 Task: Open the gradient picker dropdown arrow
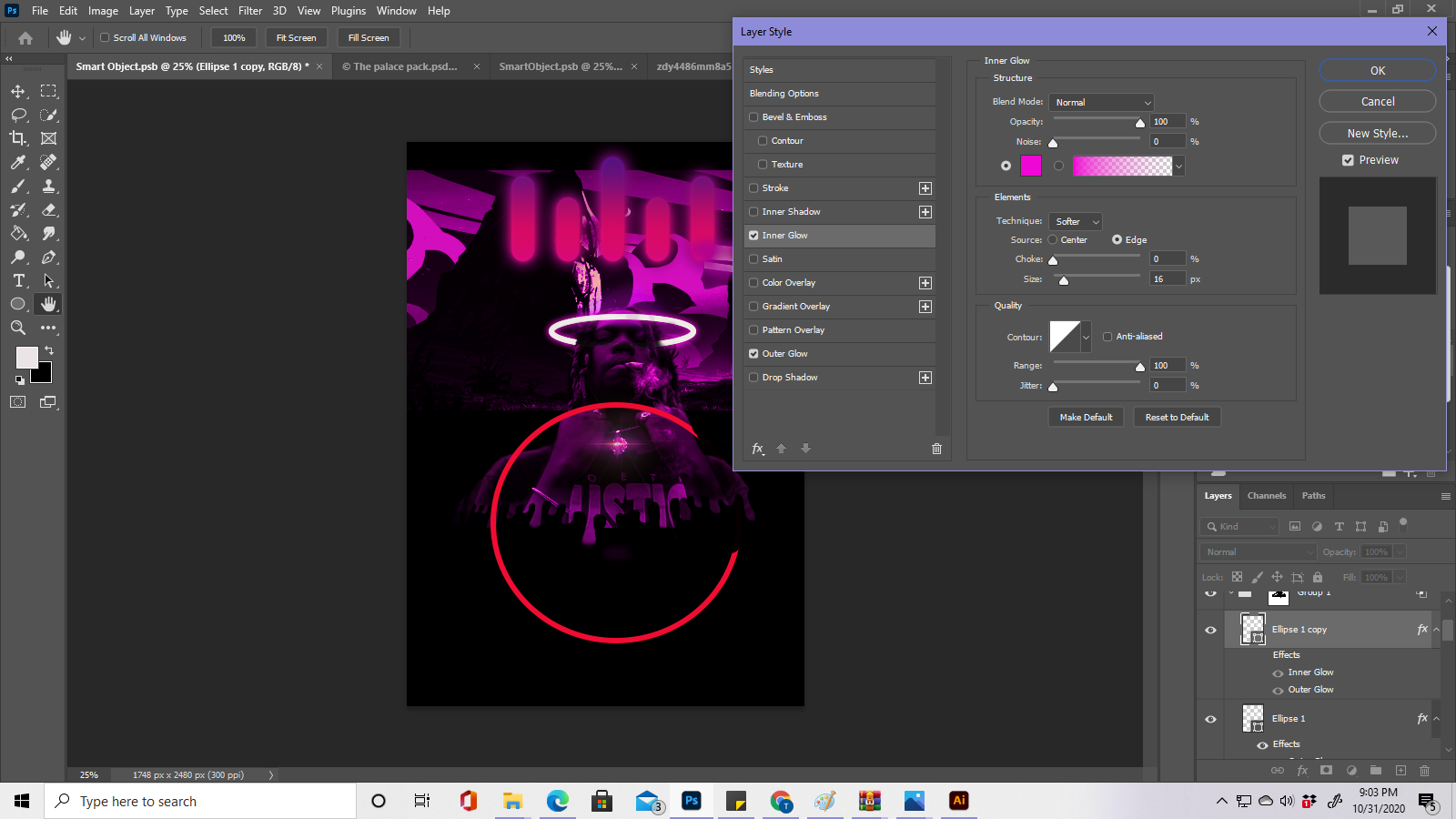[1178, 166]
